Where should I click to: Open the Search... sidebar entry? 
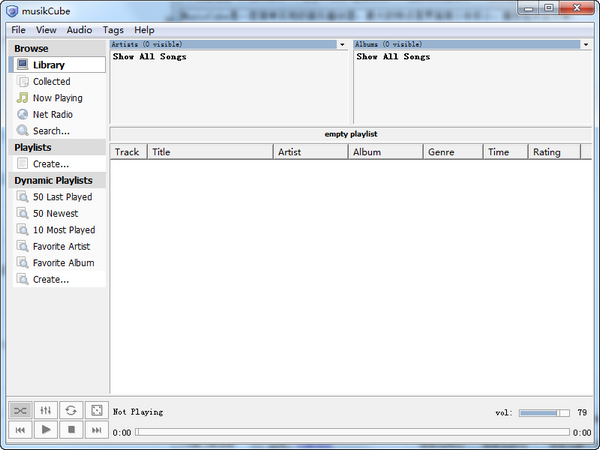59,130
